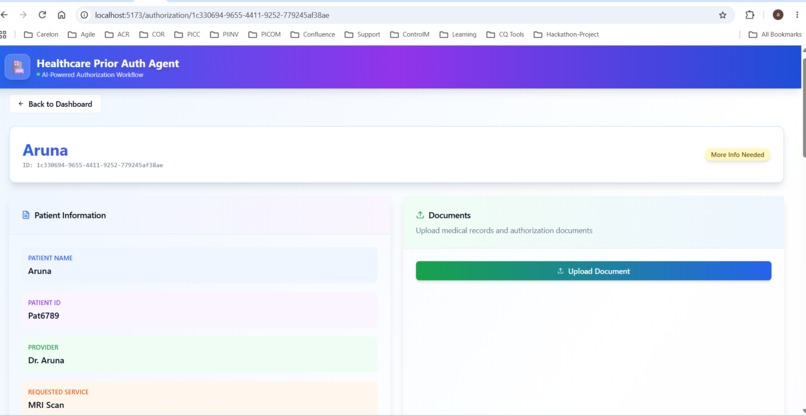Click the More Info Needed status badge

[737, 154]
